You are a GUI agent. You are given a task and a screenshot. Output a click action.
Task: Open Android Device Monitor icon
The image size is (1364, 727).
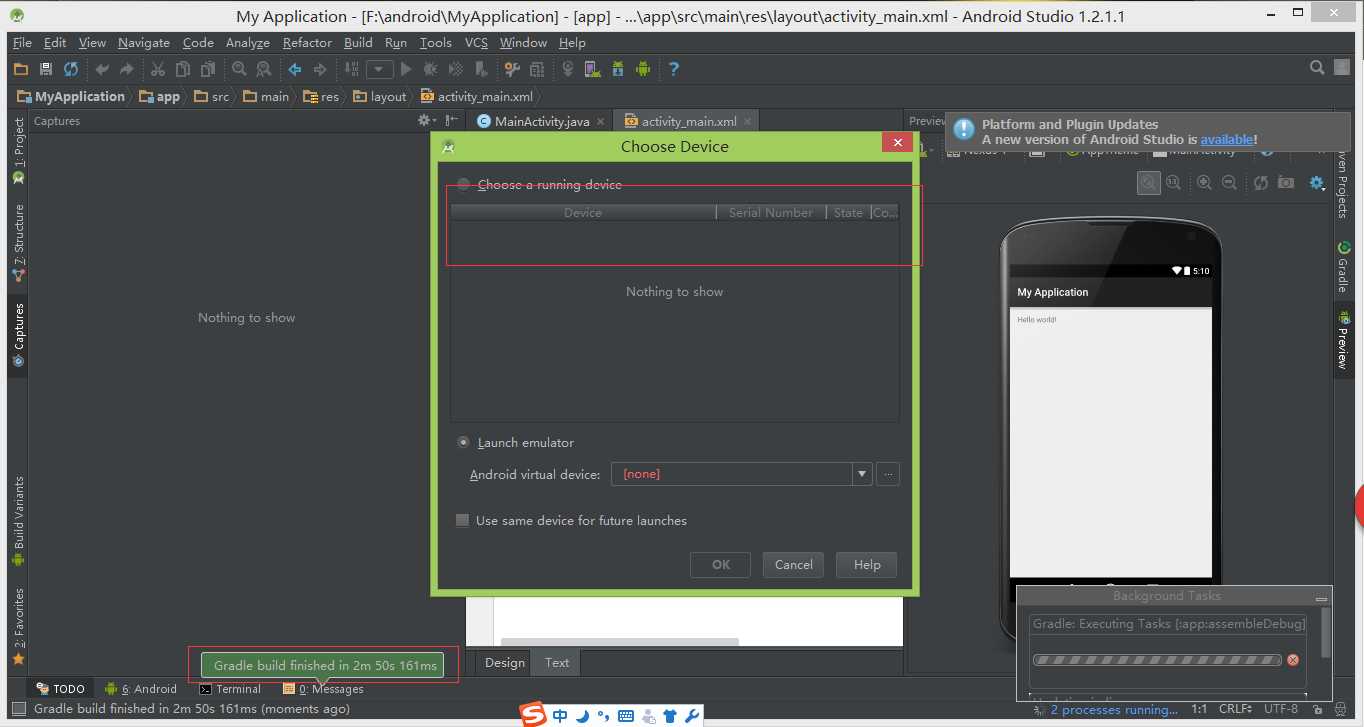(x=643, y=69)
